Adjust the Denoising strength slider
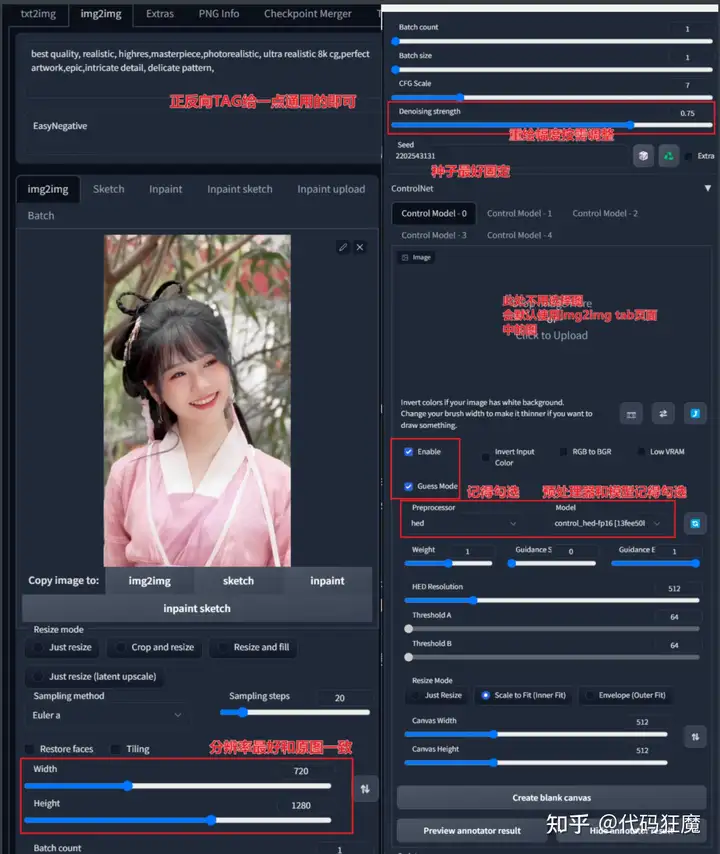 click(x=551, y=125)
